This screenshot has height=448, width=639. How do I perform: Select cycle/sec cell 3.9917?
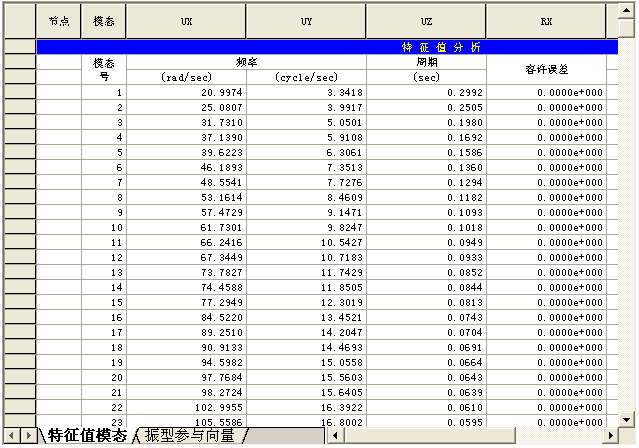306,108
